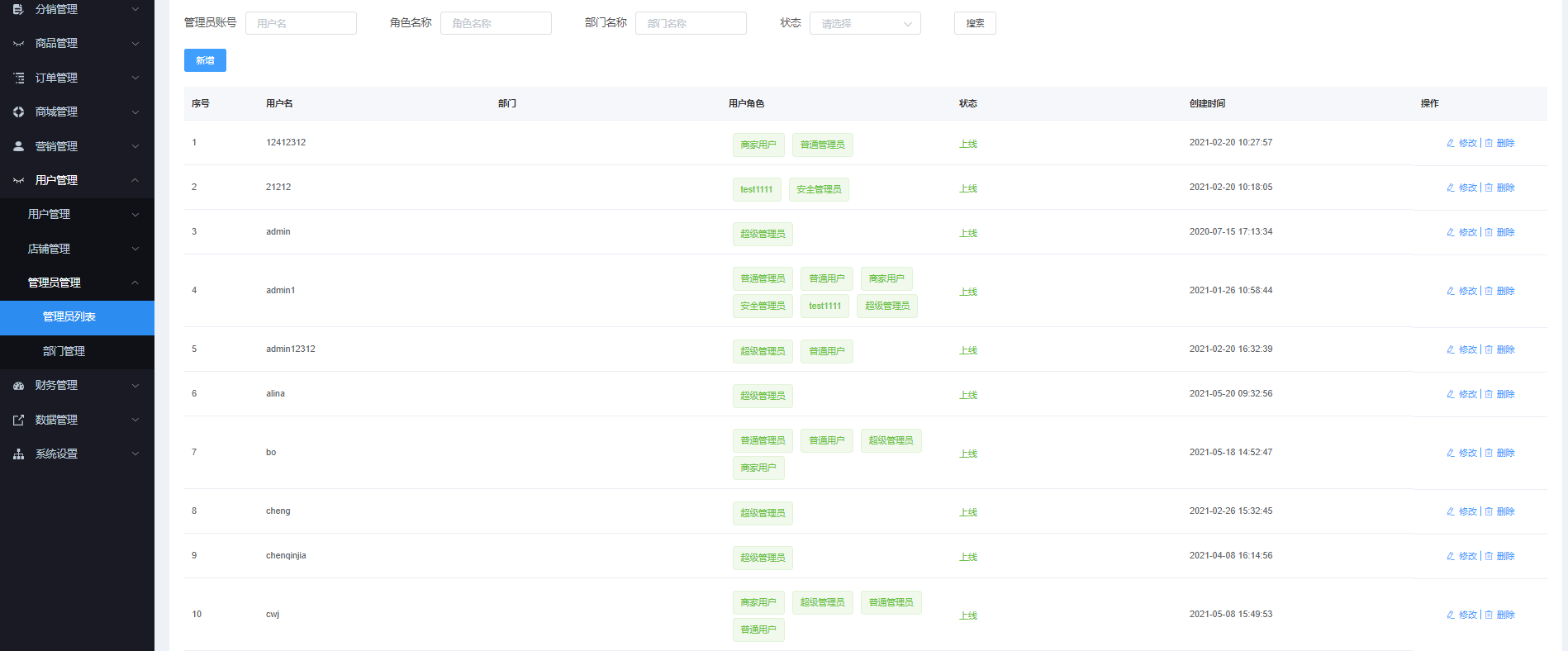Click the edit pencil icon for user 12412312

1450,143
